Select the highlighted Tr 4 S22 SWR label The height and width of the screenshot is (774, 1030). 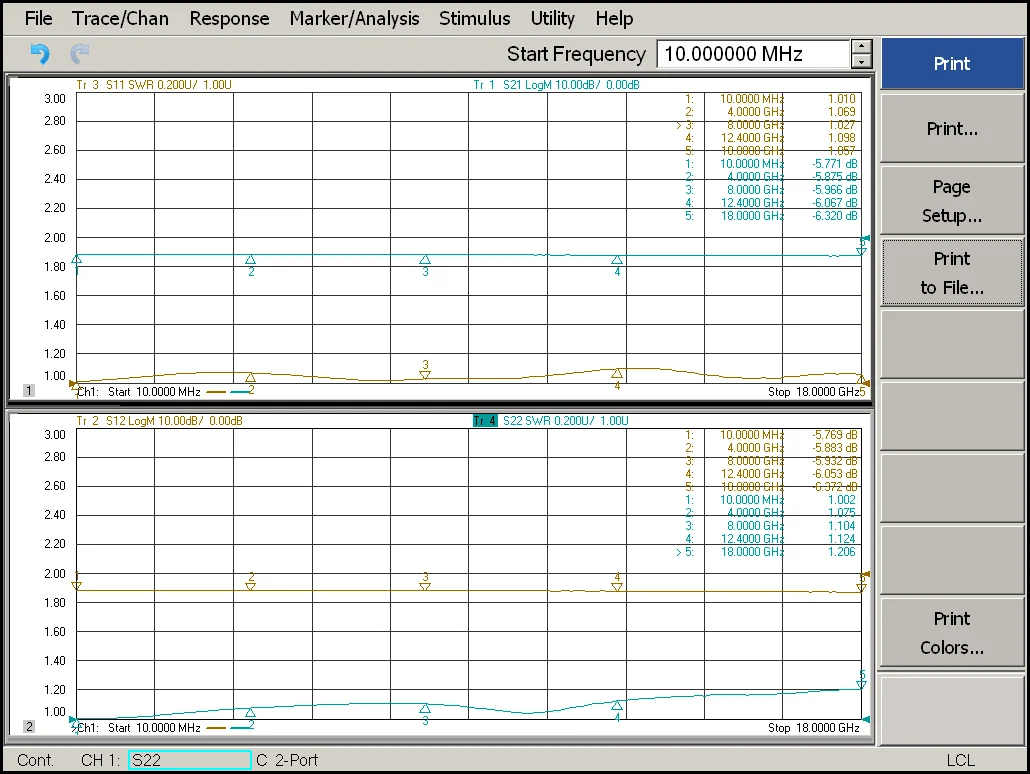[x=550, y=421]
